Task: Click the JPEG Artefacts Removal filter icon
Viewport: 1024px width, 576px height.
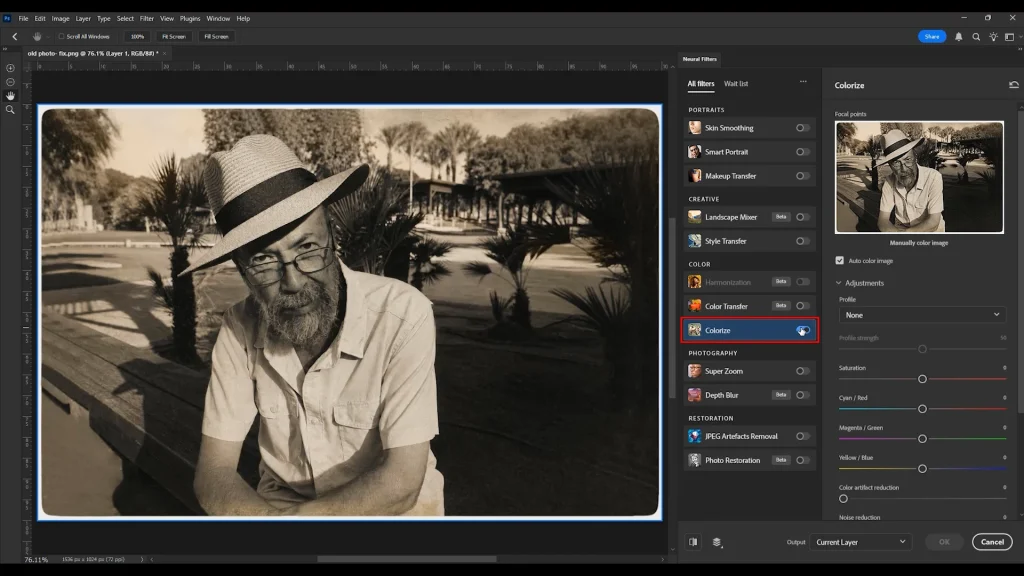Action: (x=694, y=436)
